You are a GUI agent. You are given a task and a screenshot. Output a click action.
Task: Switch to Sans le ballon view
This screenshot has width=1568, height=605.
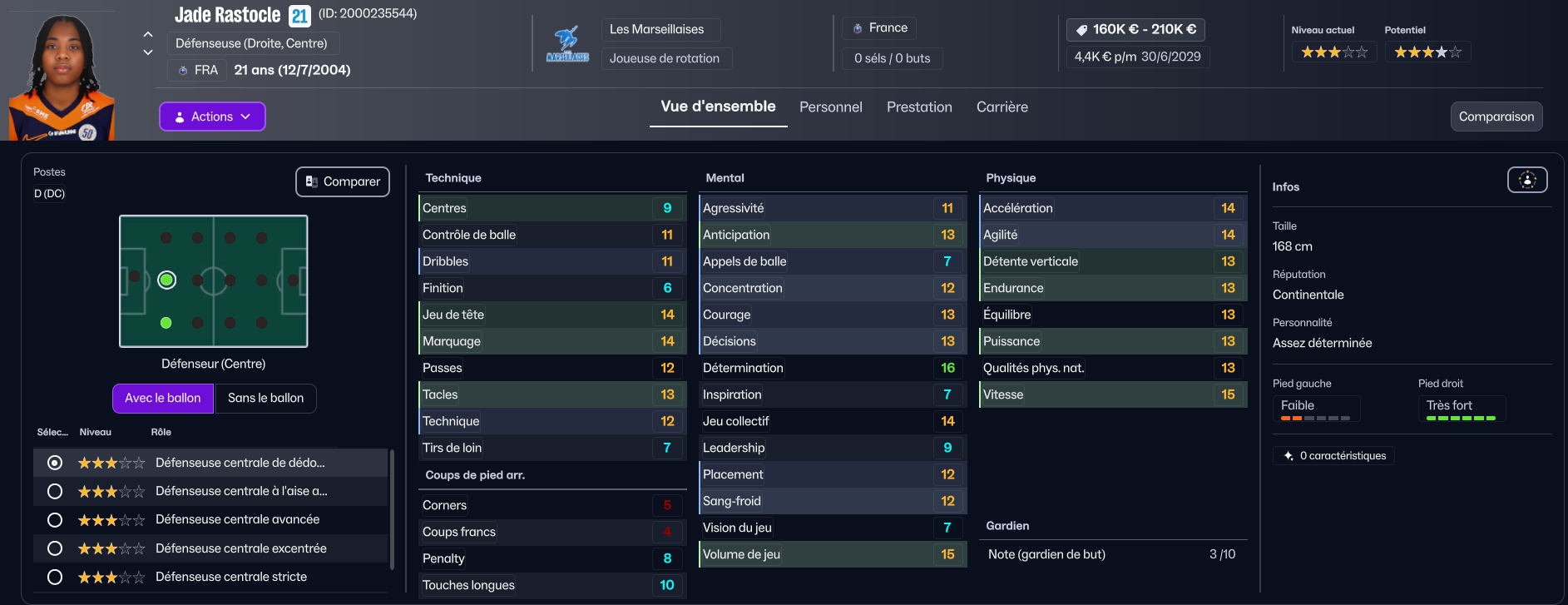point(265,399)
